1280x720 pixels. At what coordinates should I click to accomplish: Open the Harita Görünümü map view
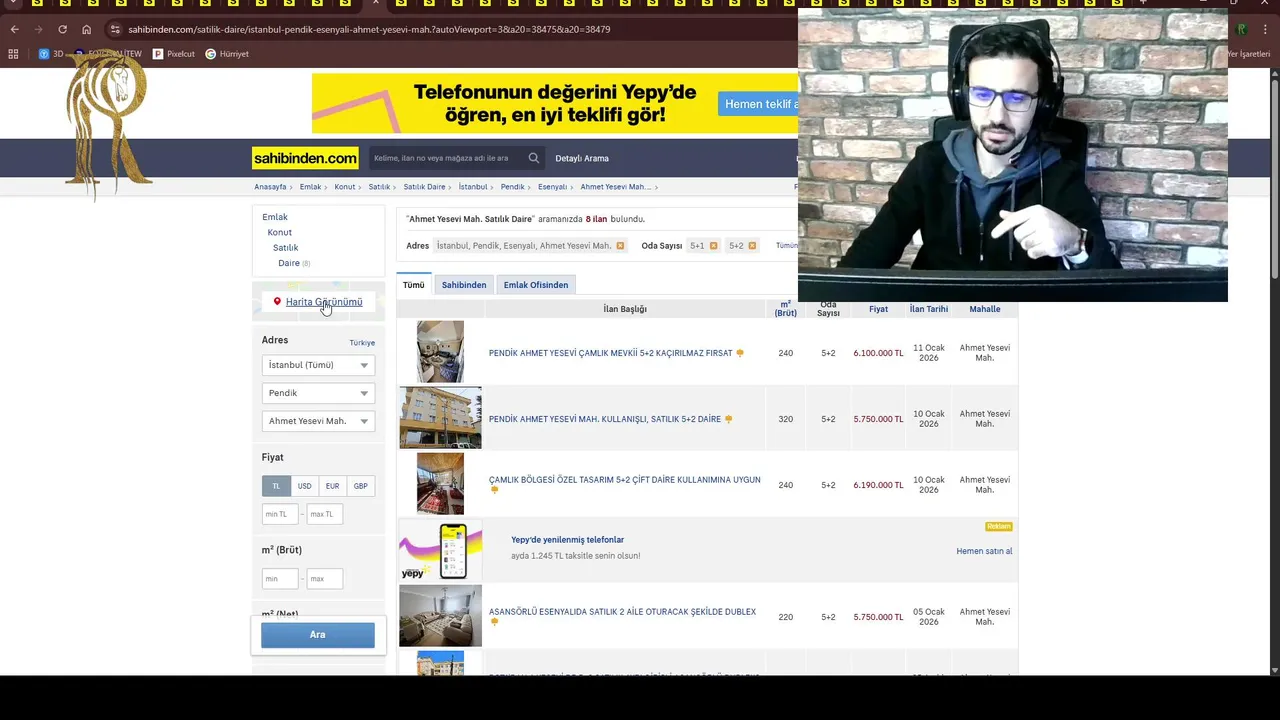click(x=324, y=302)
